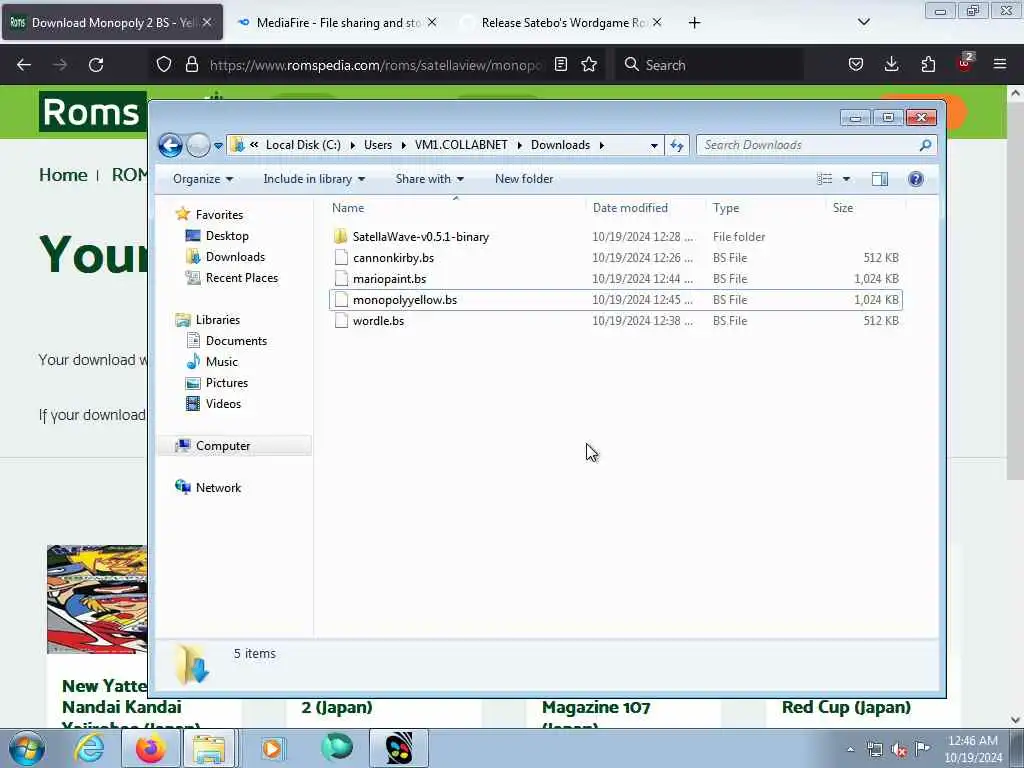Open the recent locations dropdown arrow
Image resolution: width=1024 pixels, height=768 pixels.
[218, 146]
